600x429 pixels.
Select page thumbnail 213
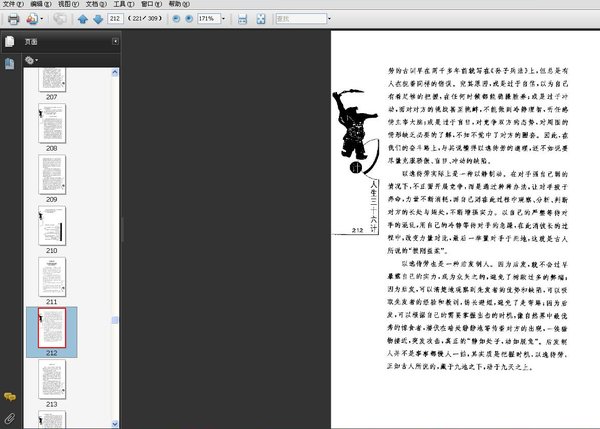52,379
